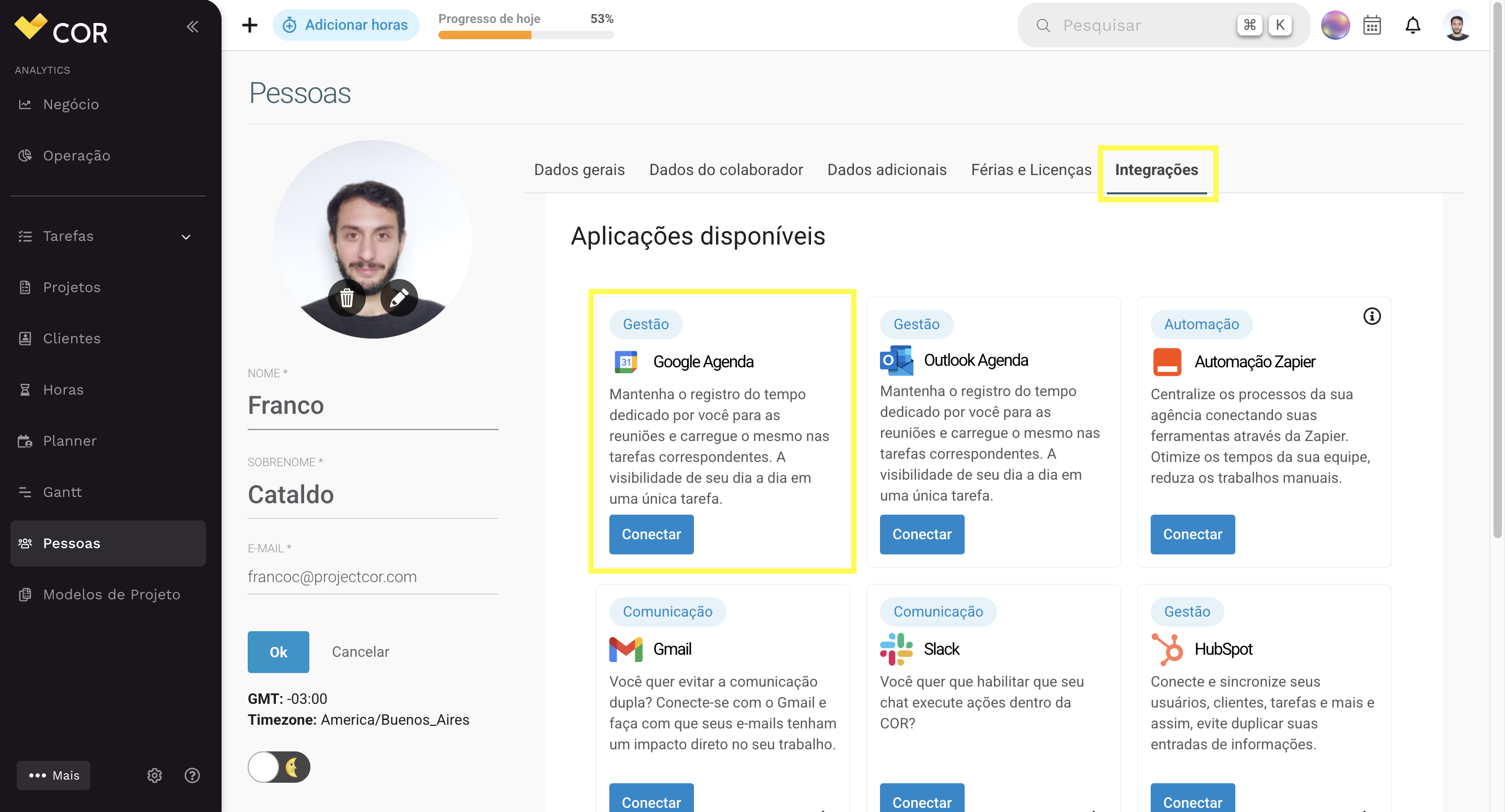The height and width of the screenshot is (812, 1505).
Task: Switch to Dados adicionais tab
Action: tap(887, 169)
